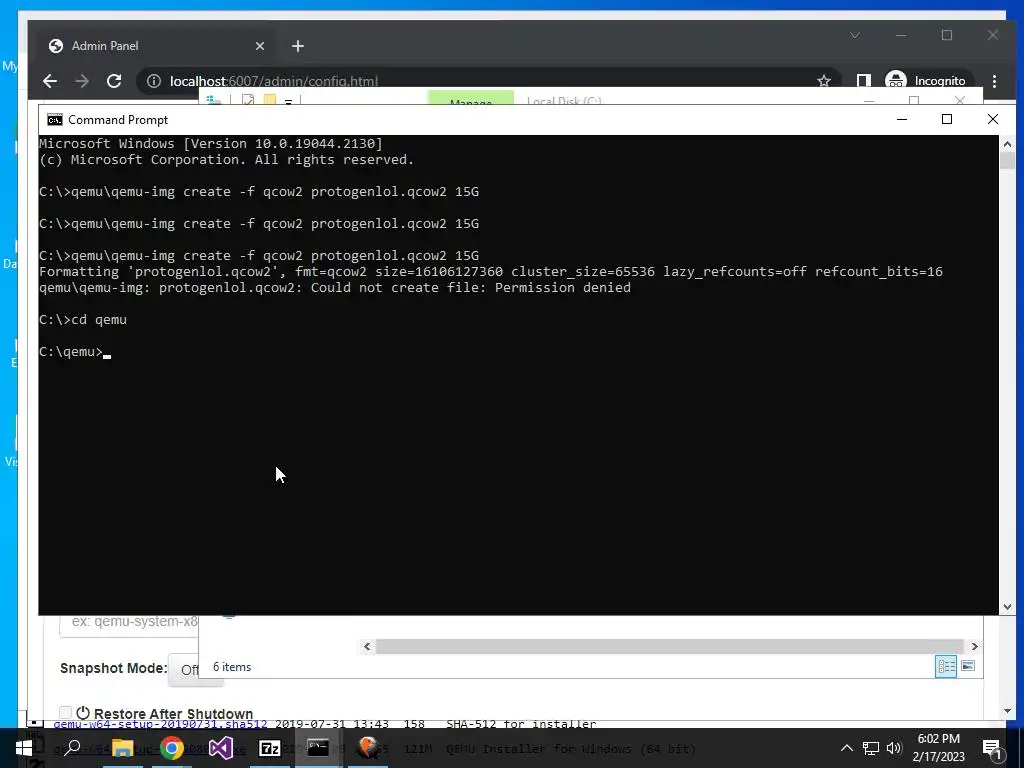Open network status tray icon
Screen dimensions: 1024x768
(871, 748)
